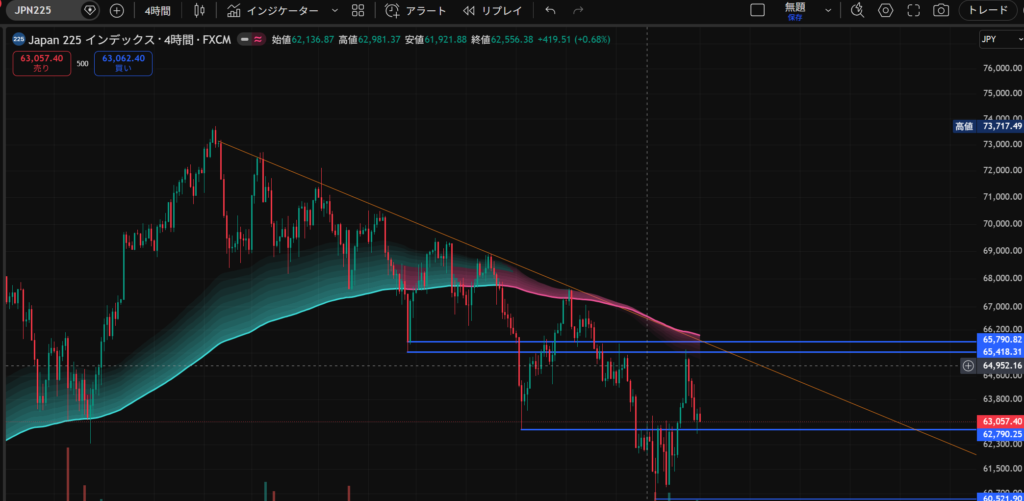Click the 高値 62,981.37 legend value
This screenshot has width=1024, height=501.
(x=370, y=39)
